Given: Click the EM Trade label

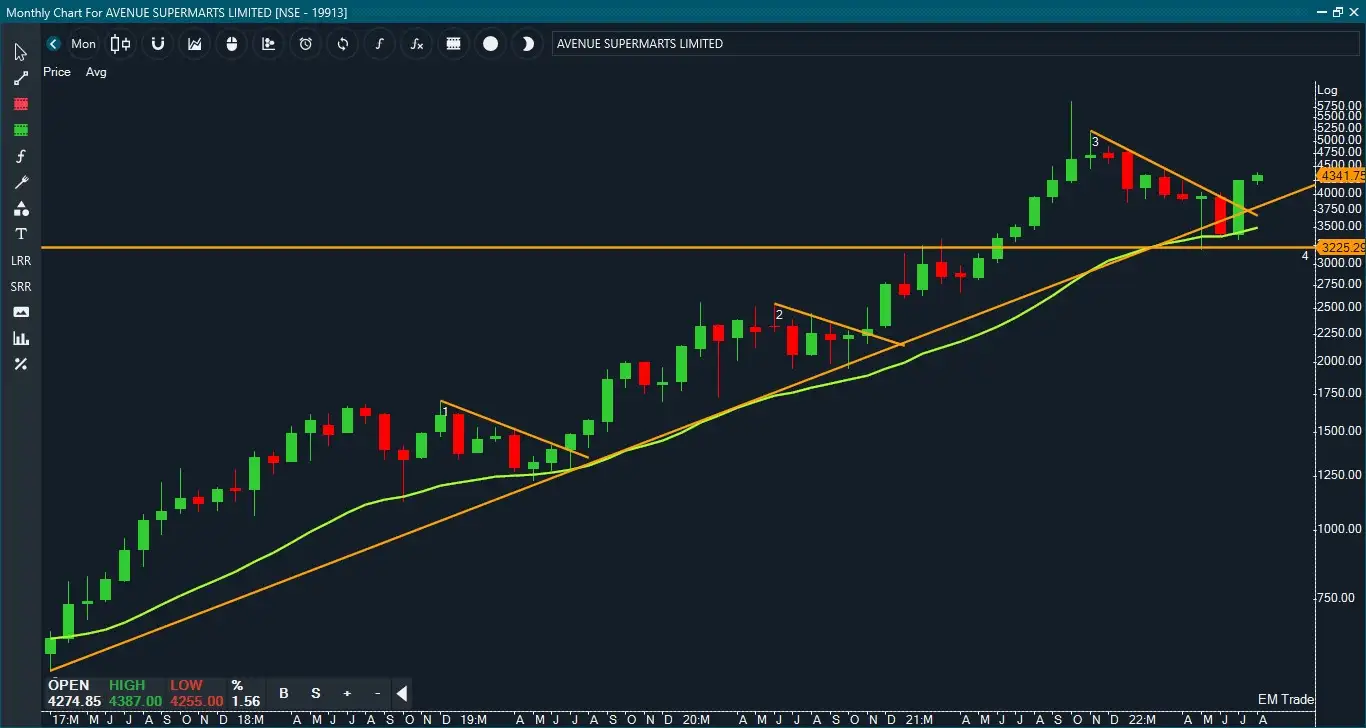Looking at the screenshot, I should (x=1286, y=700).
